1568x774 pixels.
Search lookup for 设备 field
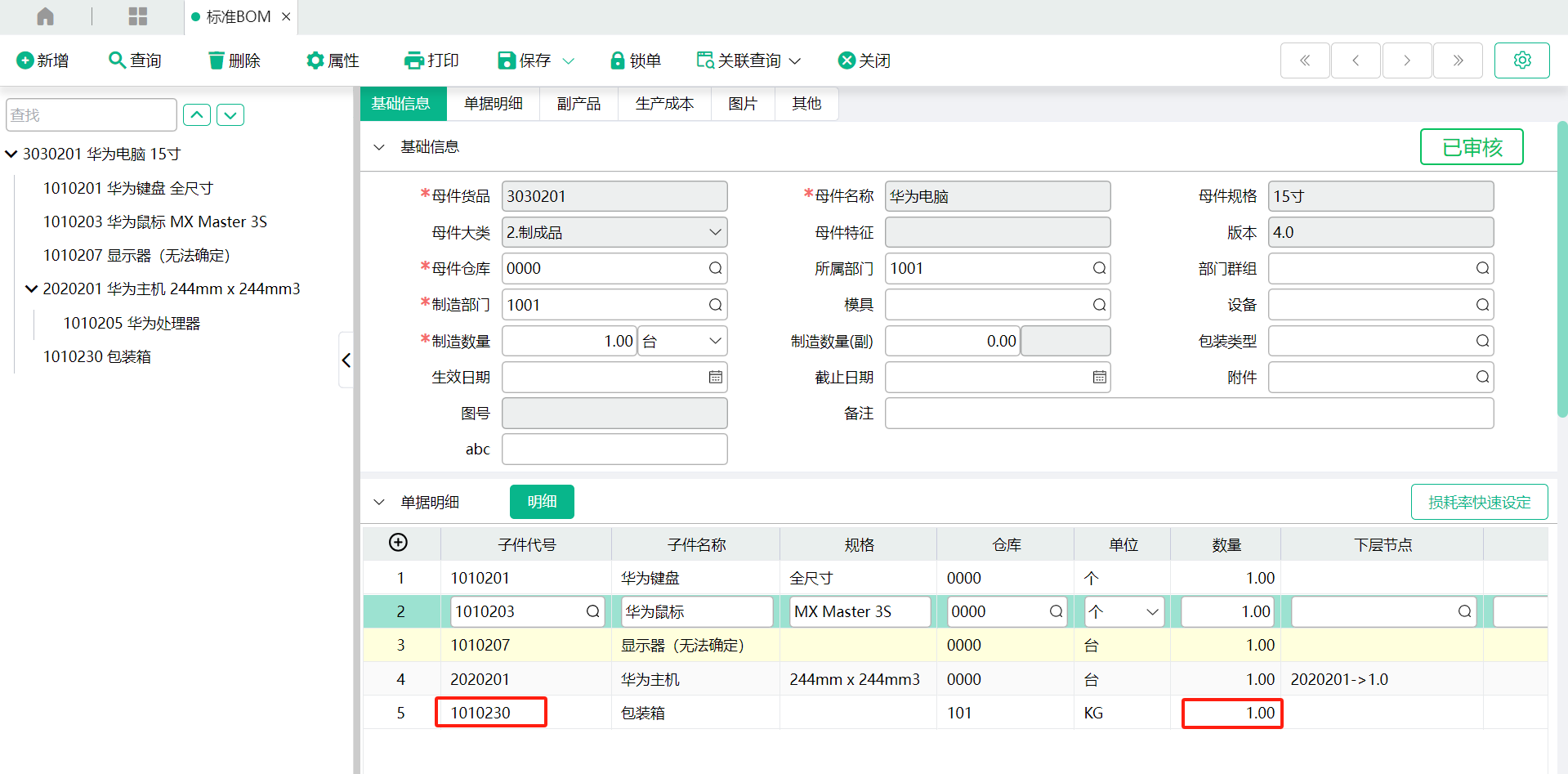[1482, 305]
